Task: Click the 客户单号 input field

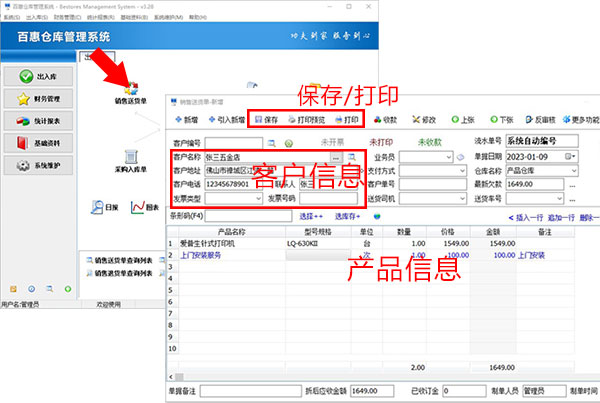Action: (433, 184)
